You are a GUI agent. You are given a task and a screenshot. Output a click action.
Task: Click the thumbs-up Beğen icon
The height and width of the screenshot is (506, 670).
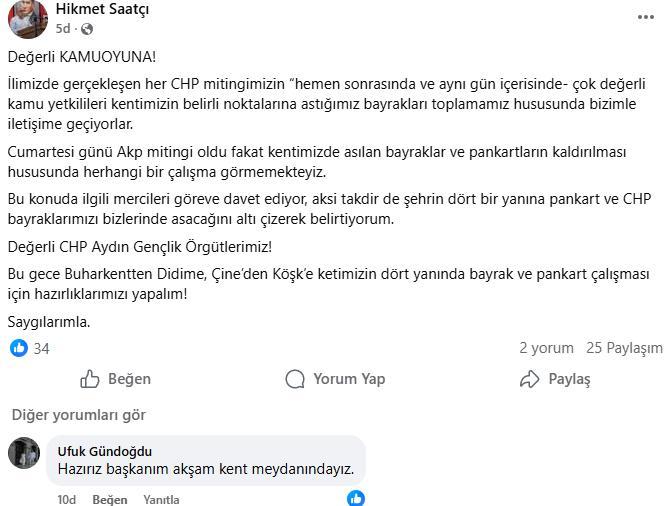[90, 379]
